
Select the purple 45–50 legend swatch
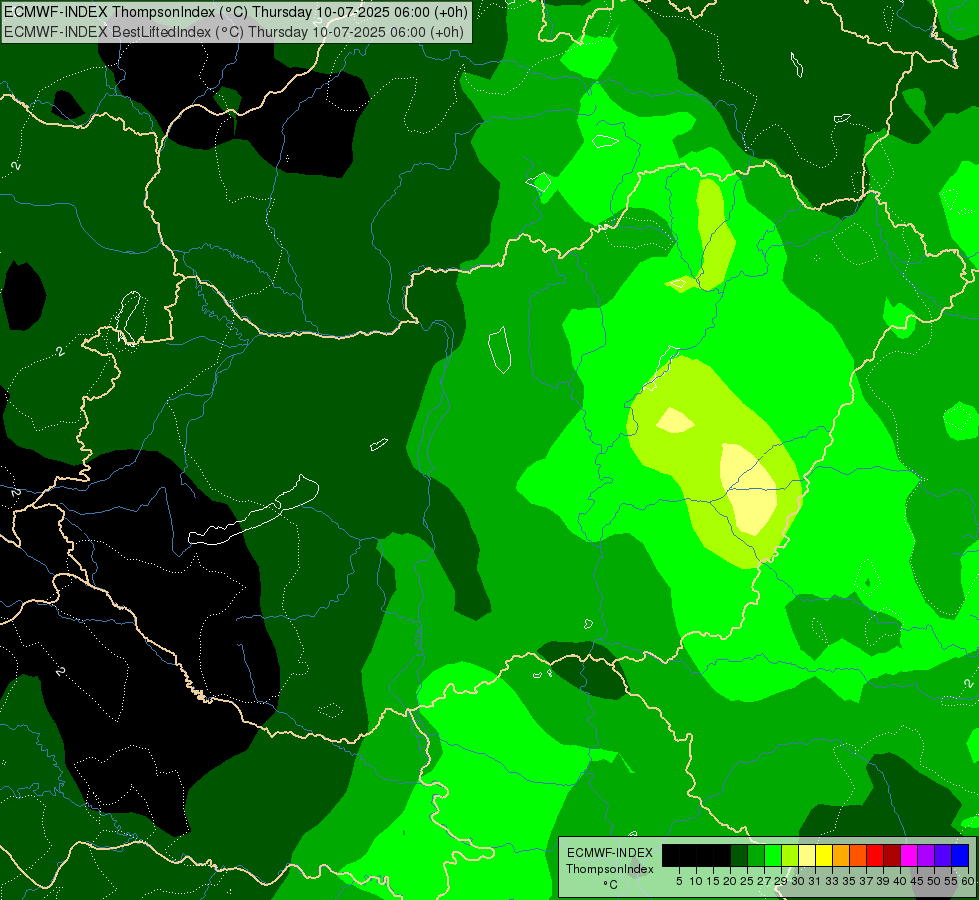coord(926,855)
